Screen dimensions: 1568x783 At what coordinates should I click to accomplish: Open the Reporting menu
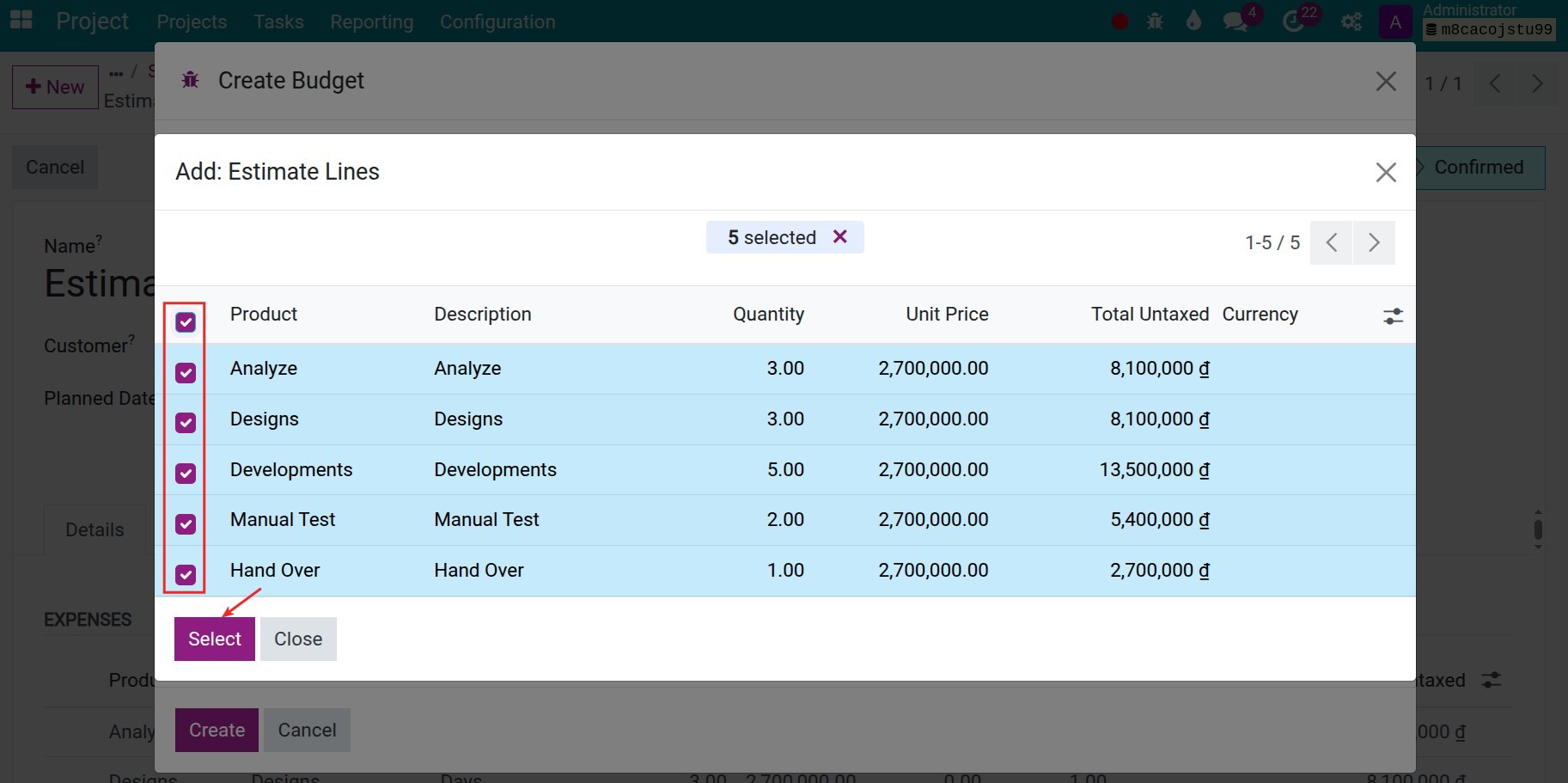tap(371, 21)
